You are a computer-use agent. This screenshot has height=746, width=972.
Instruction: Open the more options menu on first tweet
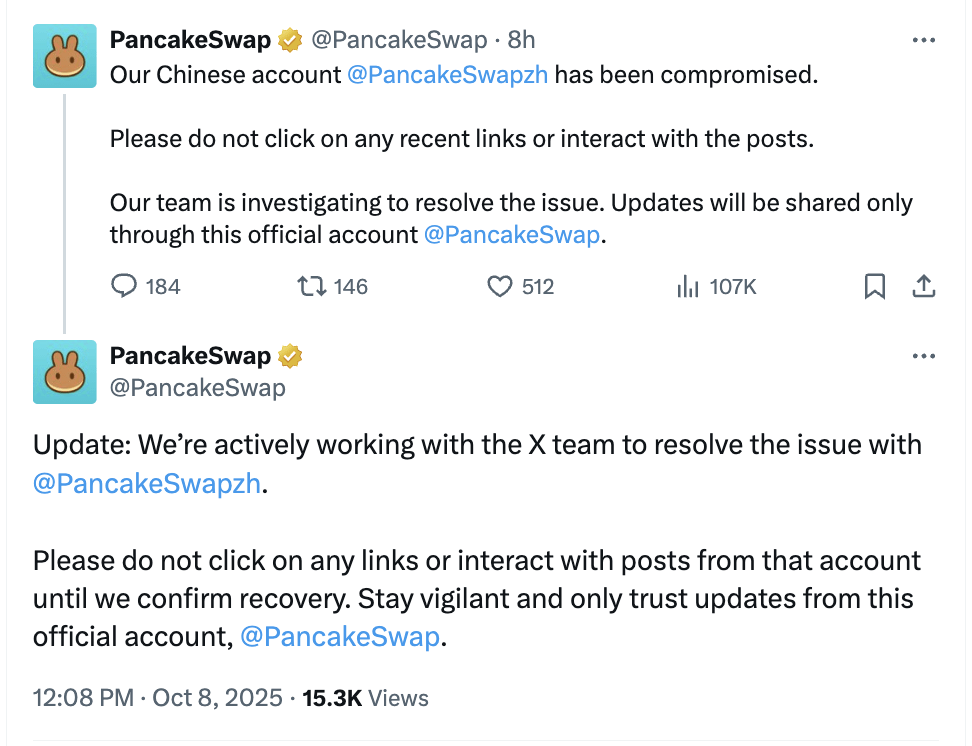[x=924, y=40]
